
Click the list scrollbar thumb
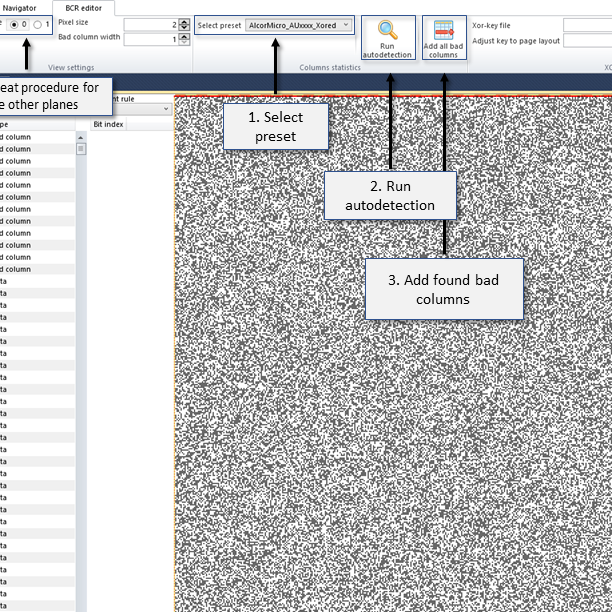[x=81, y=149]
